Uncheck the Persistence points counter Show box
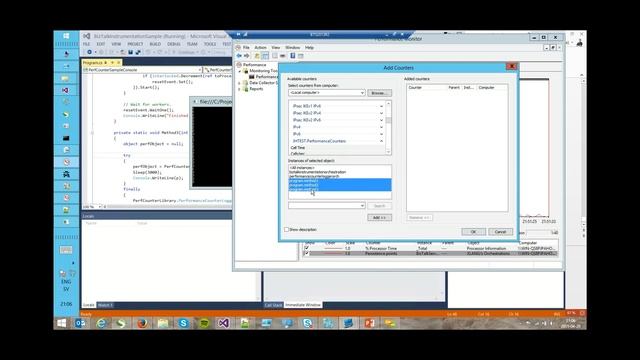 pyautogui.click(x=307, y=253)
